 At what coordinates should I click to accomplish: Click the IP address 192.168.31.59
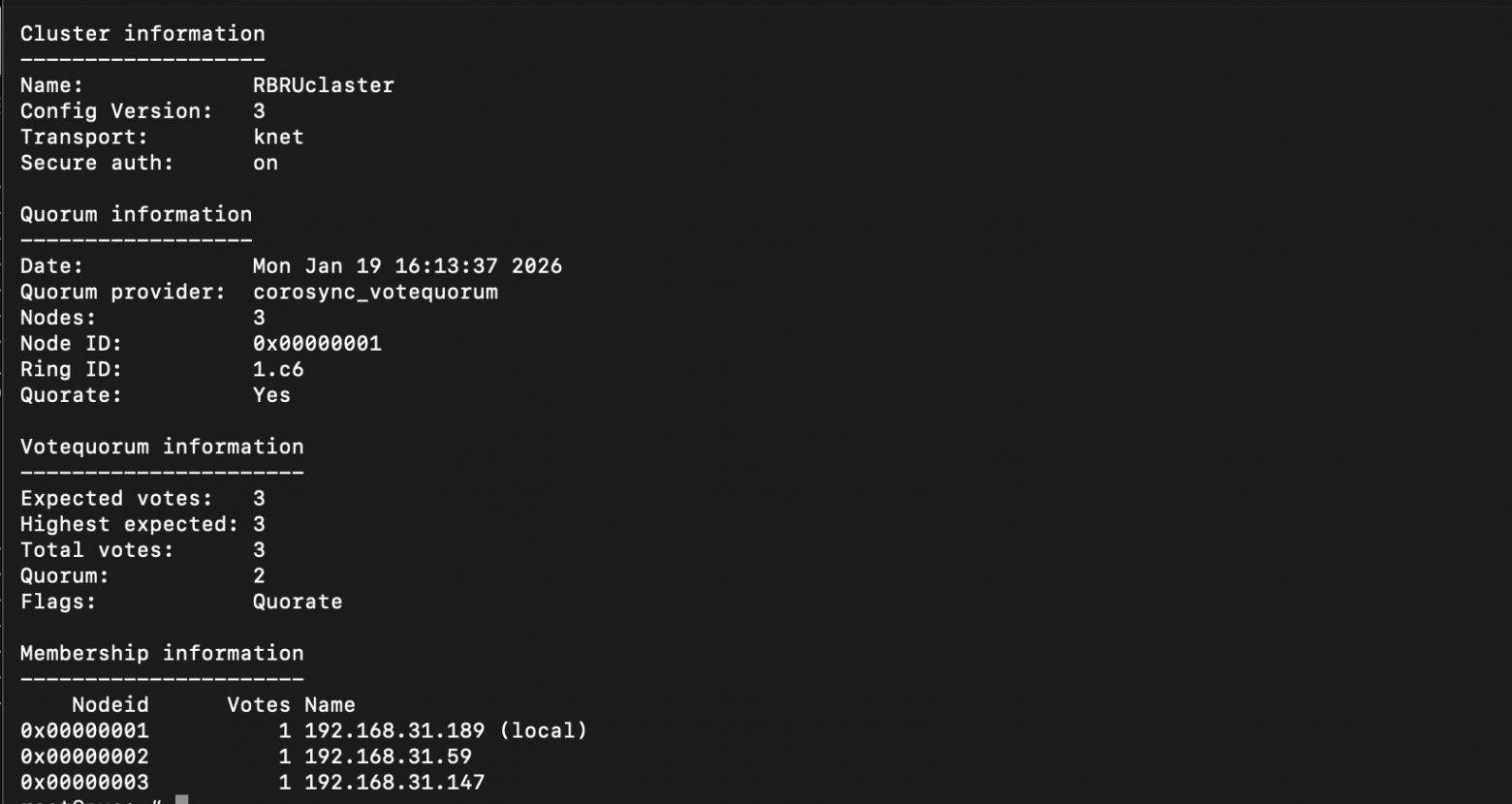(x=388, y=757)
